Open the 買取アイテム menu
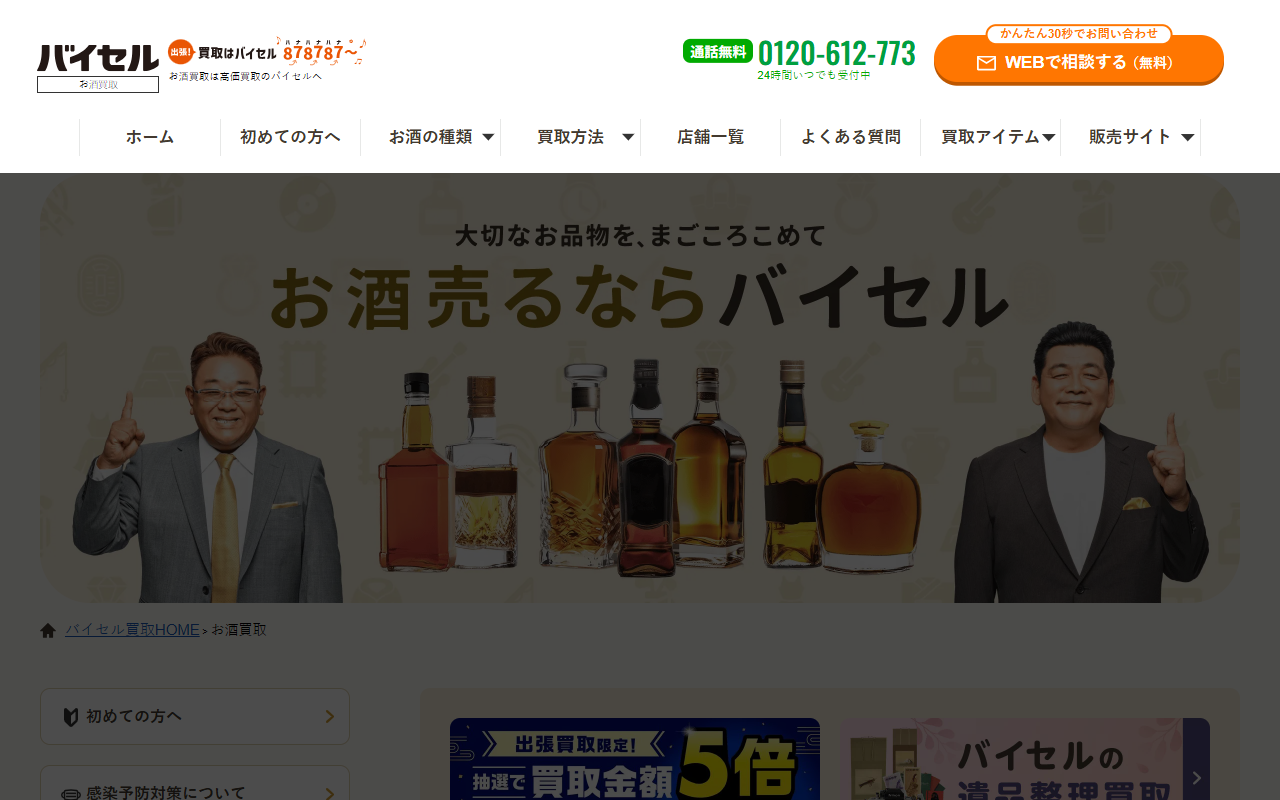This screenshot has height=800, width=1280. (x=991, y=137)
